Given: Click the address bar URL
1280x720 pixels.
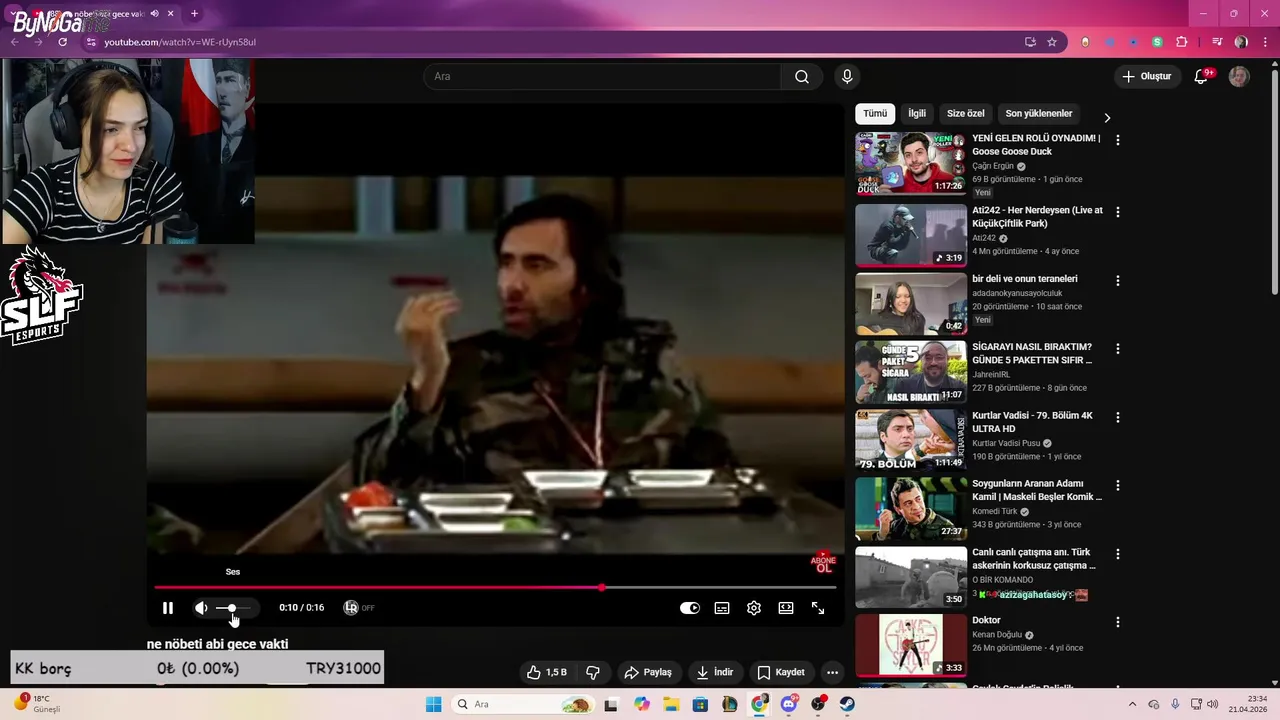Looking at the screenshot, I should (180, 42).
